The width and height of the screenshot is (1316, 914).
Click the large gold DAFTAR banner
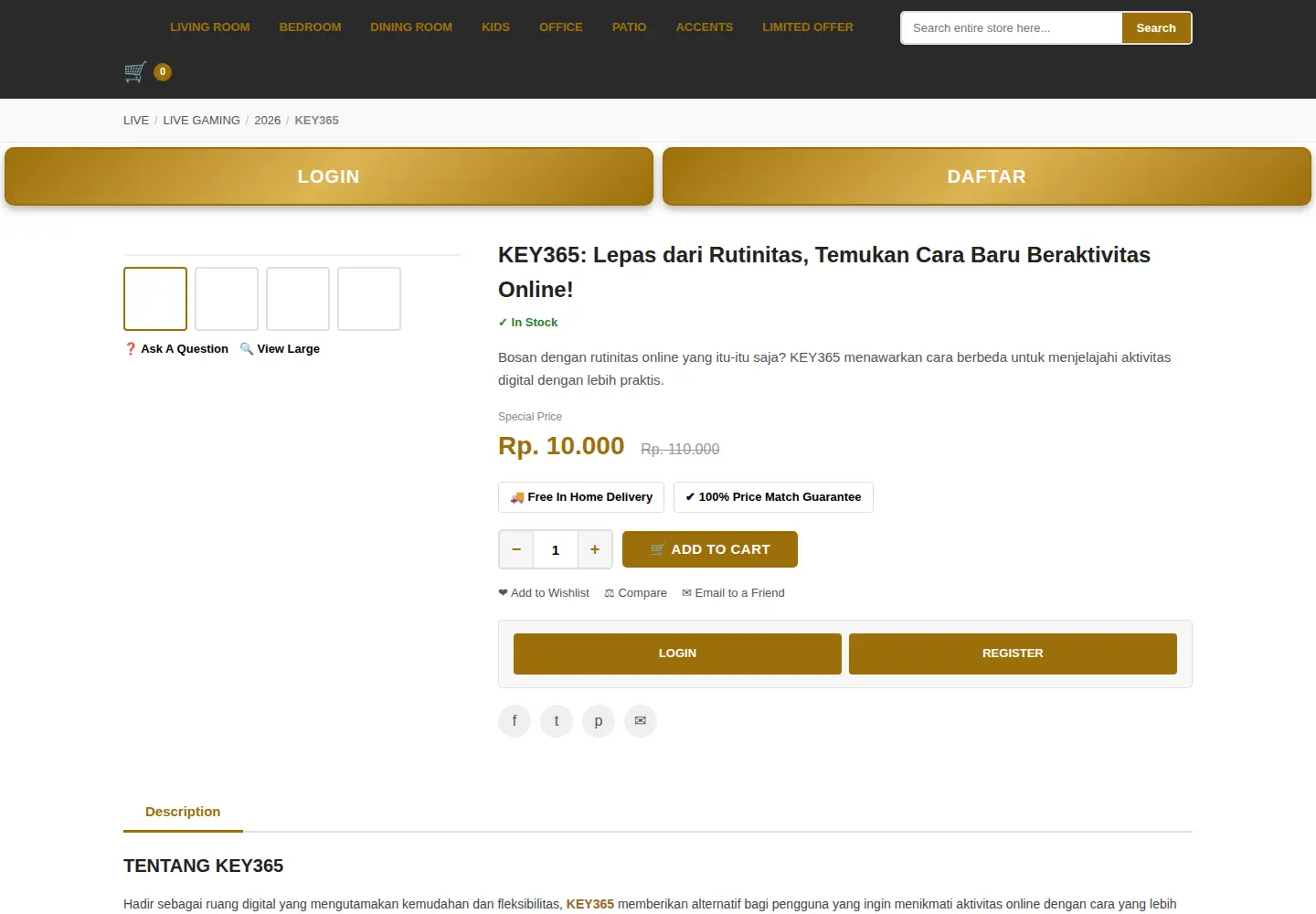pos(987,176)
